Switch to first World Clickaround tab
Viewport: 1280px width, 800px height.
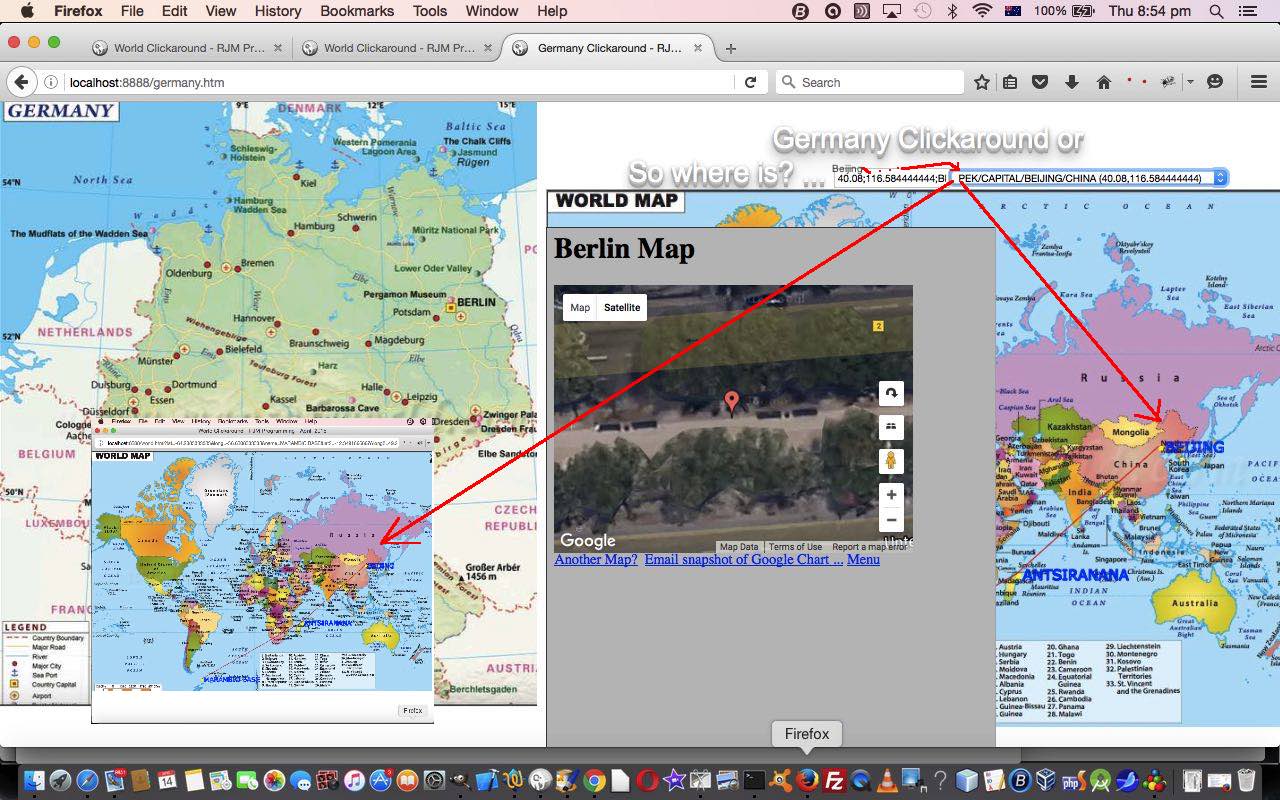tap(187, 48)
